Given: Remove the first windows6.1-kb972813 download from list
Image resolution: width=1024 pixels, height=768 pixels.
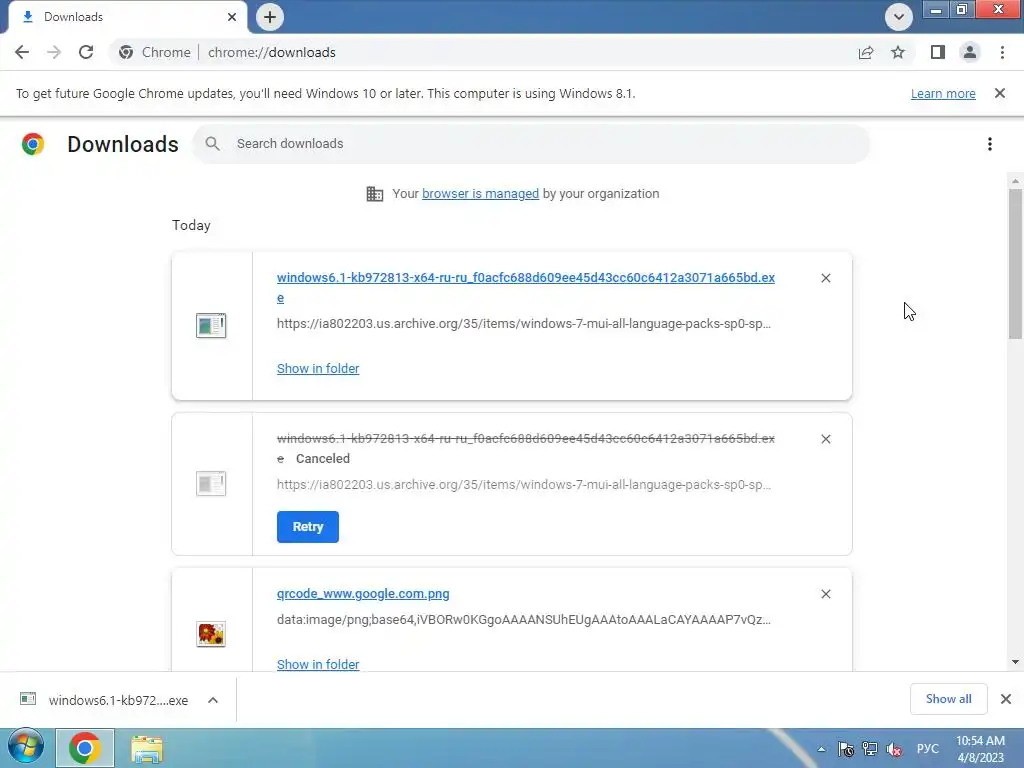Looking at the screenshot, I should 825,278.
